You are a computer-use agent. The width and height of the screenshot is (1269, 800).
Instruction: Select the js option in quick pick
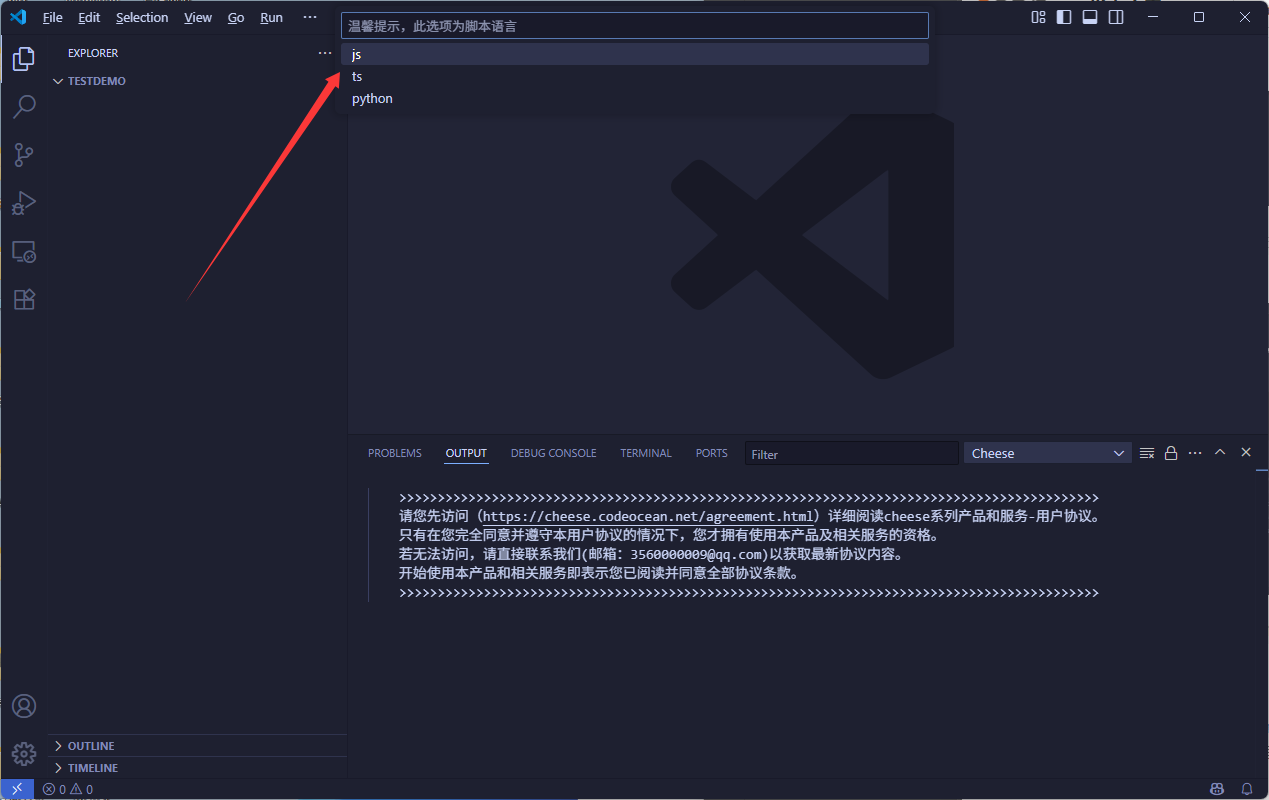click(635, 54)
